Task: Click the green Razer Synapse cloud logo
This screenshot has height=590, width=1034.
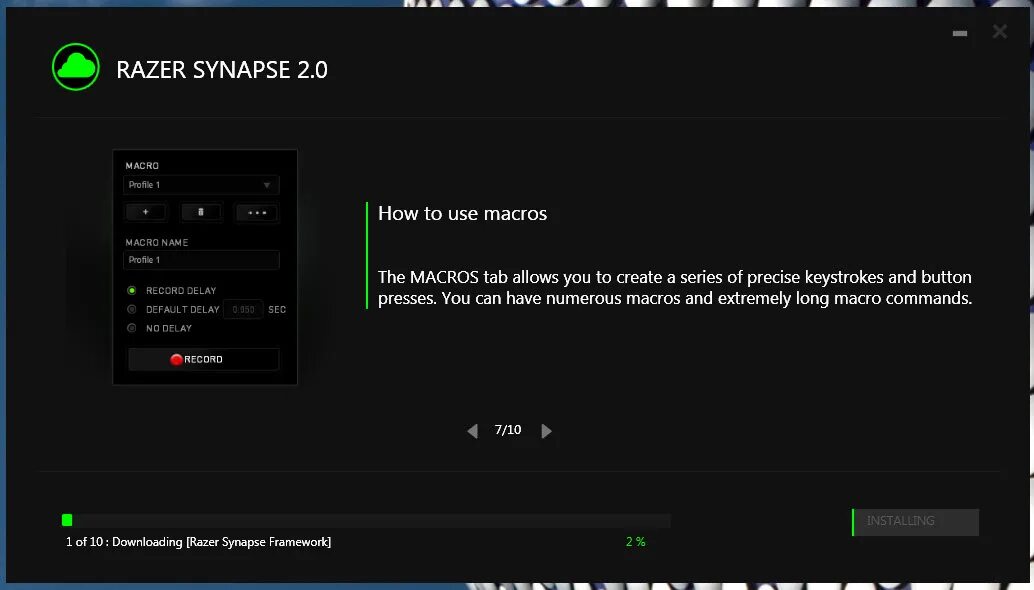Action: 76,67
